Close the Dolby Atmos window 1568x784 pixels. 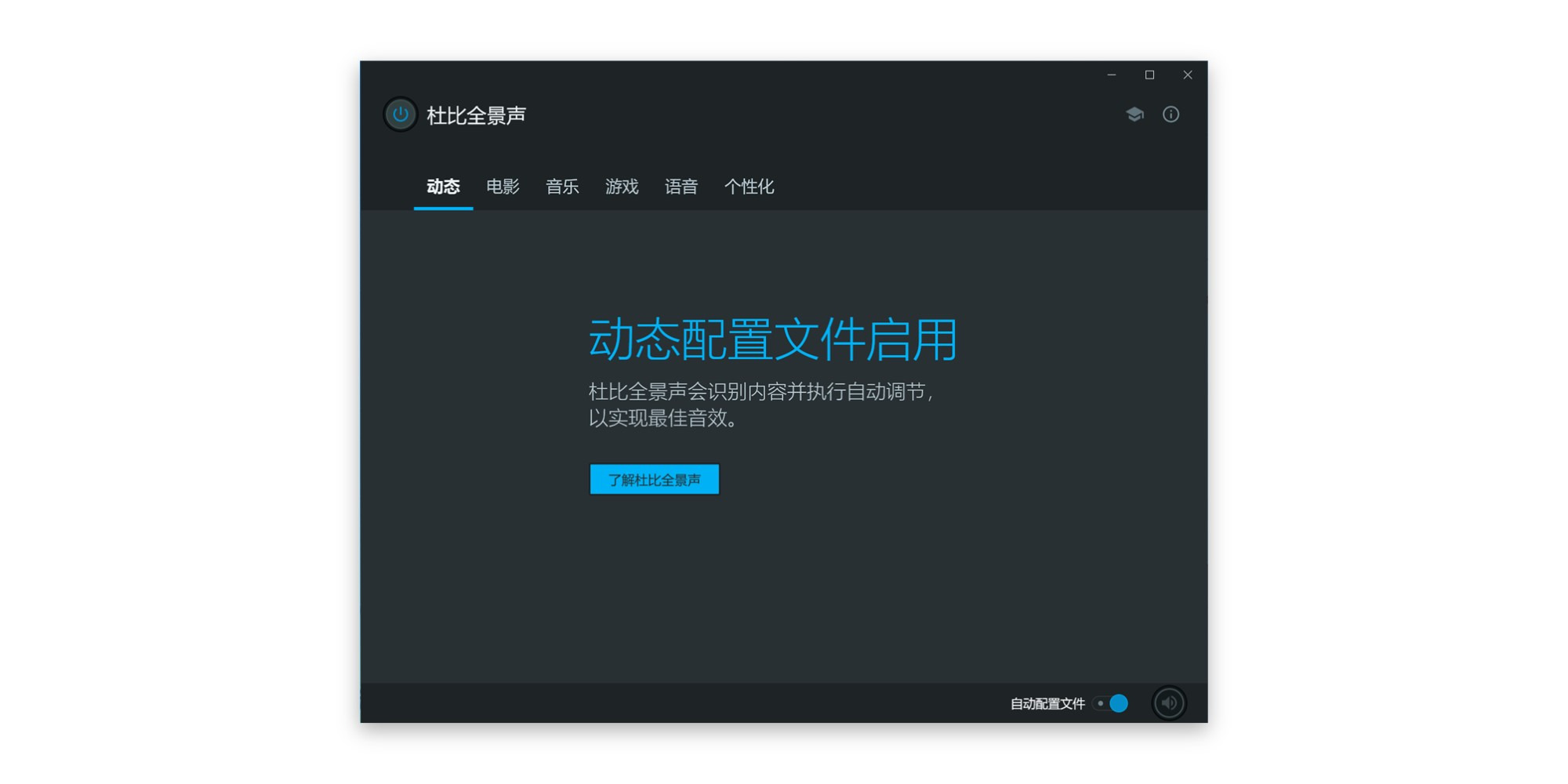pyautogui.click(x=1188, y=75)
